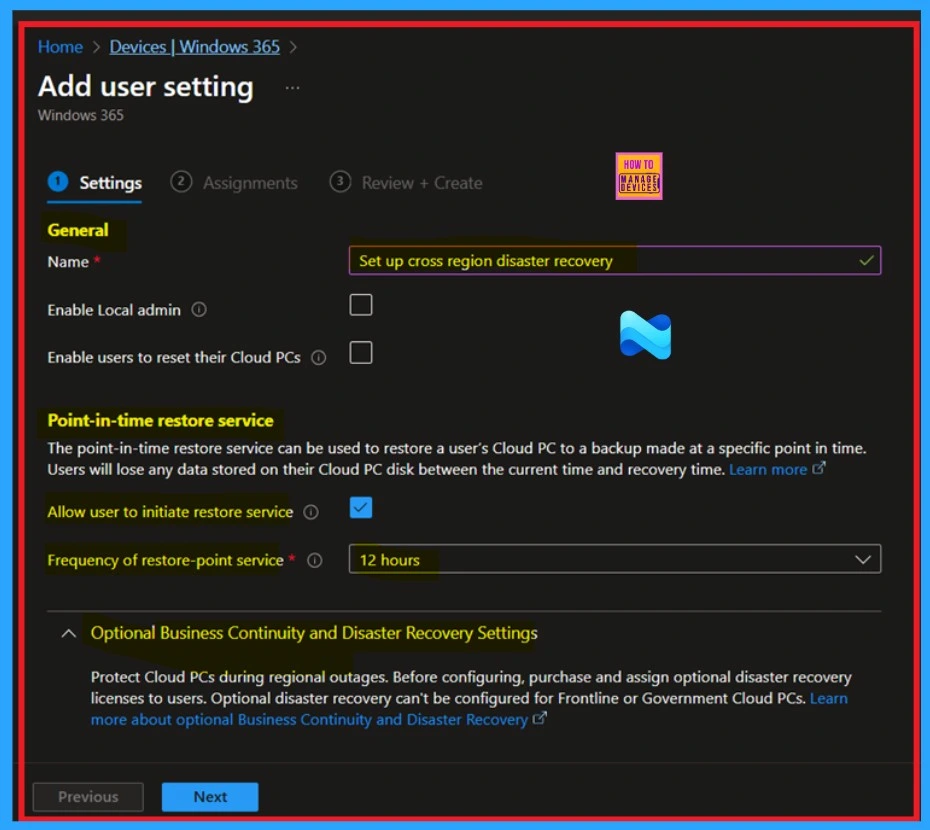Show info for Allow user to initiate restore
The height and width of the screenshot is (830, 930).
coord(311,512)
